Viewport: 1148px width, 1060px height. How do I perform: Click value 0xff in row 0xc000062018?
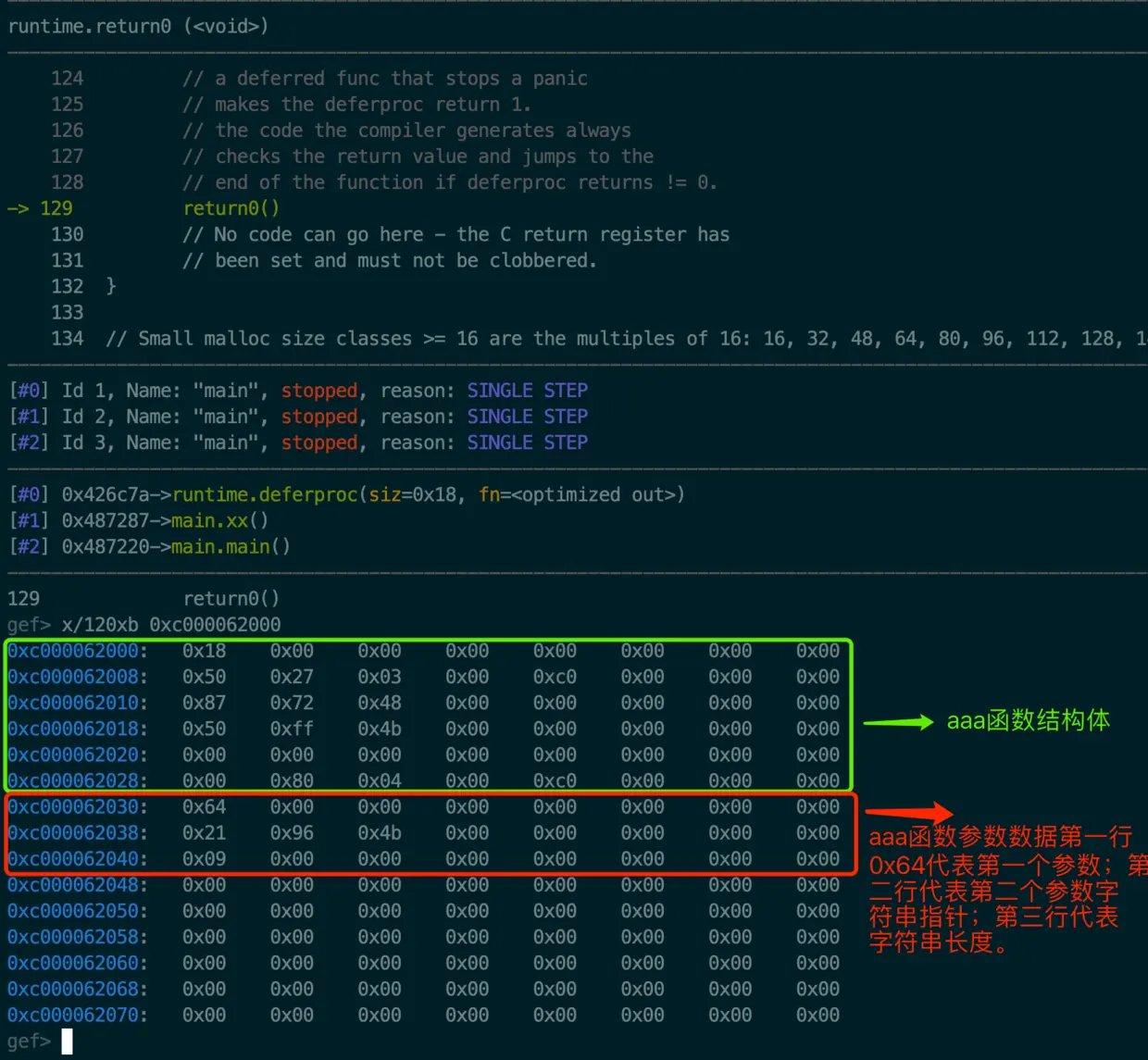point(292,729)
